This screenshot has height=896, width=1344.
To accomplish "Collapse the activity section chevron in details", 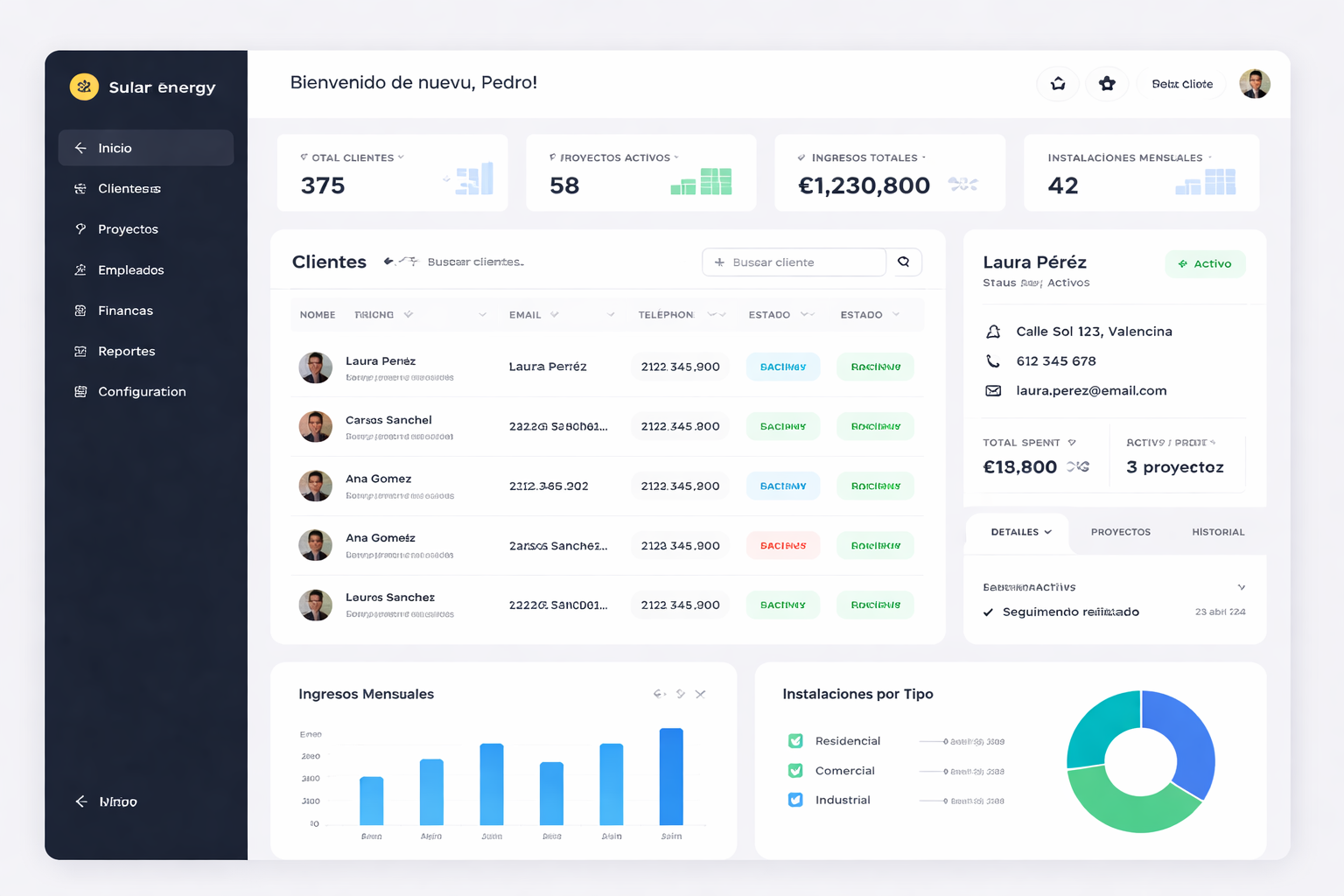I will click(1241, 587).
